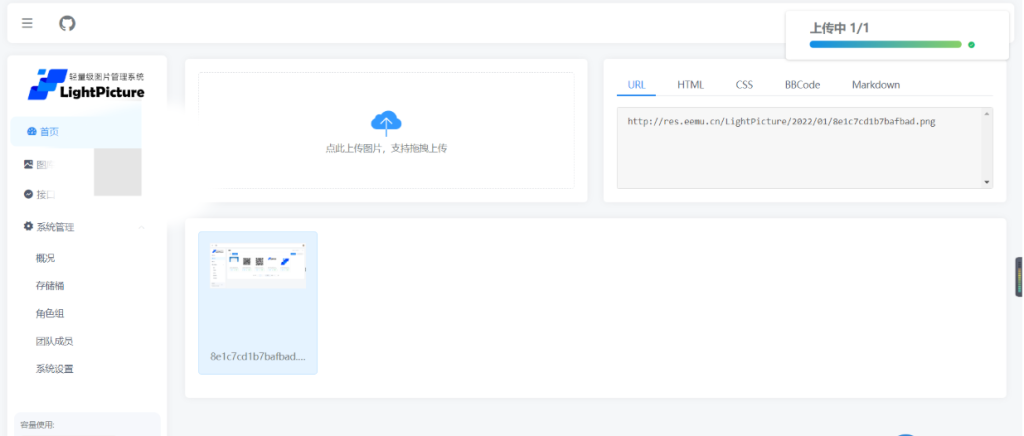Click the upload progress bar
Screen dimensions: 1024x436
(x=885, y=45)
